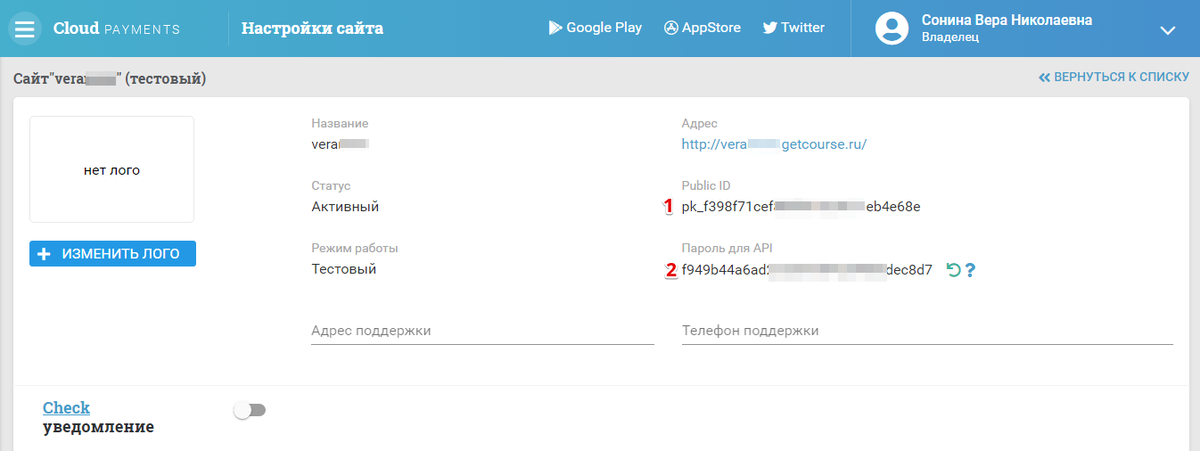This screenshot has width=1200, height=451.
Task: Focus the Адрес поддержки input field
Action: [x=482, y=331]
